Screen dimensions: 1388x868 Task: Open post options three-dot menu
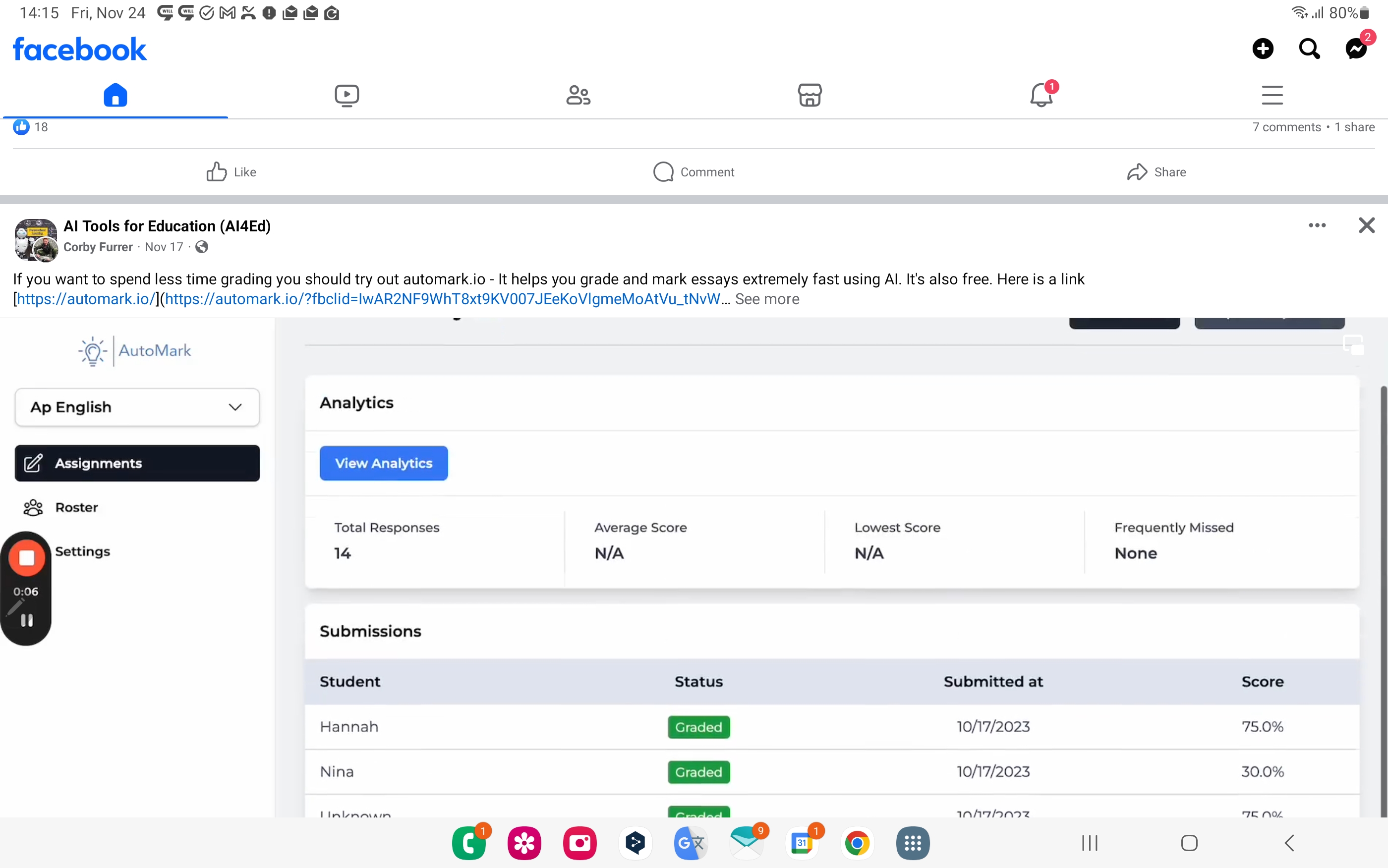pyautogui.click(x=1317, y=225)
